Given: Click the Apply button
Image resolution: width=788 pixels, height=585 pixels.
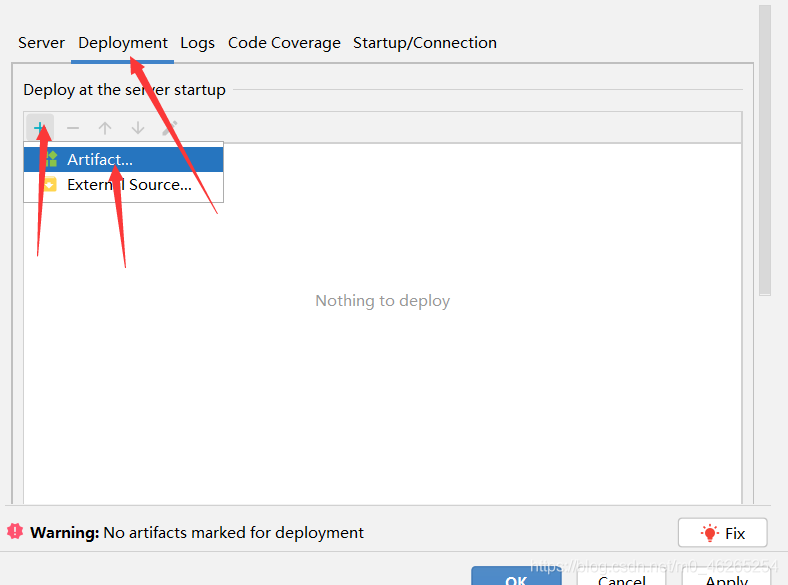Looking at the screenshot, I should point(726,578).
